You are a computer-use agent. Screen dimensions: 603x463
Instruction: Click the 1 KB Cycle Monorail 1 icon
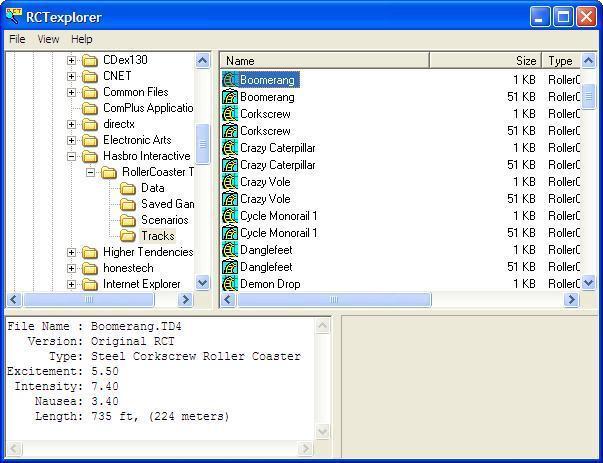[x=230, y=216]
